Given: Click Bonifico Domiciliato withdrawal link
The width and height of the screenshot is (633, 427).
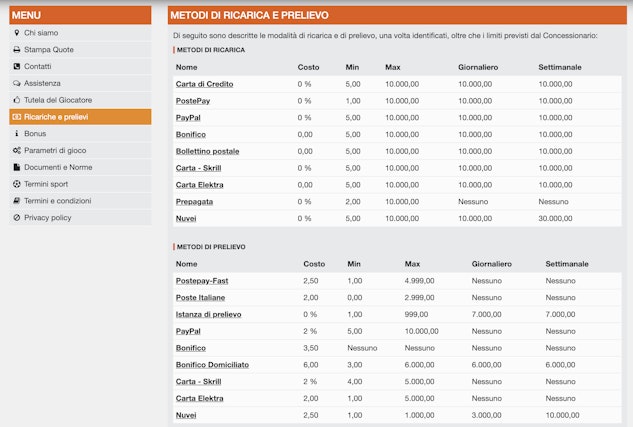Looking at the screenshot, I should 212,364.
